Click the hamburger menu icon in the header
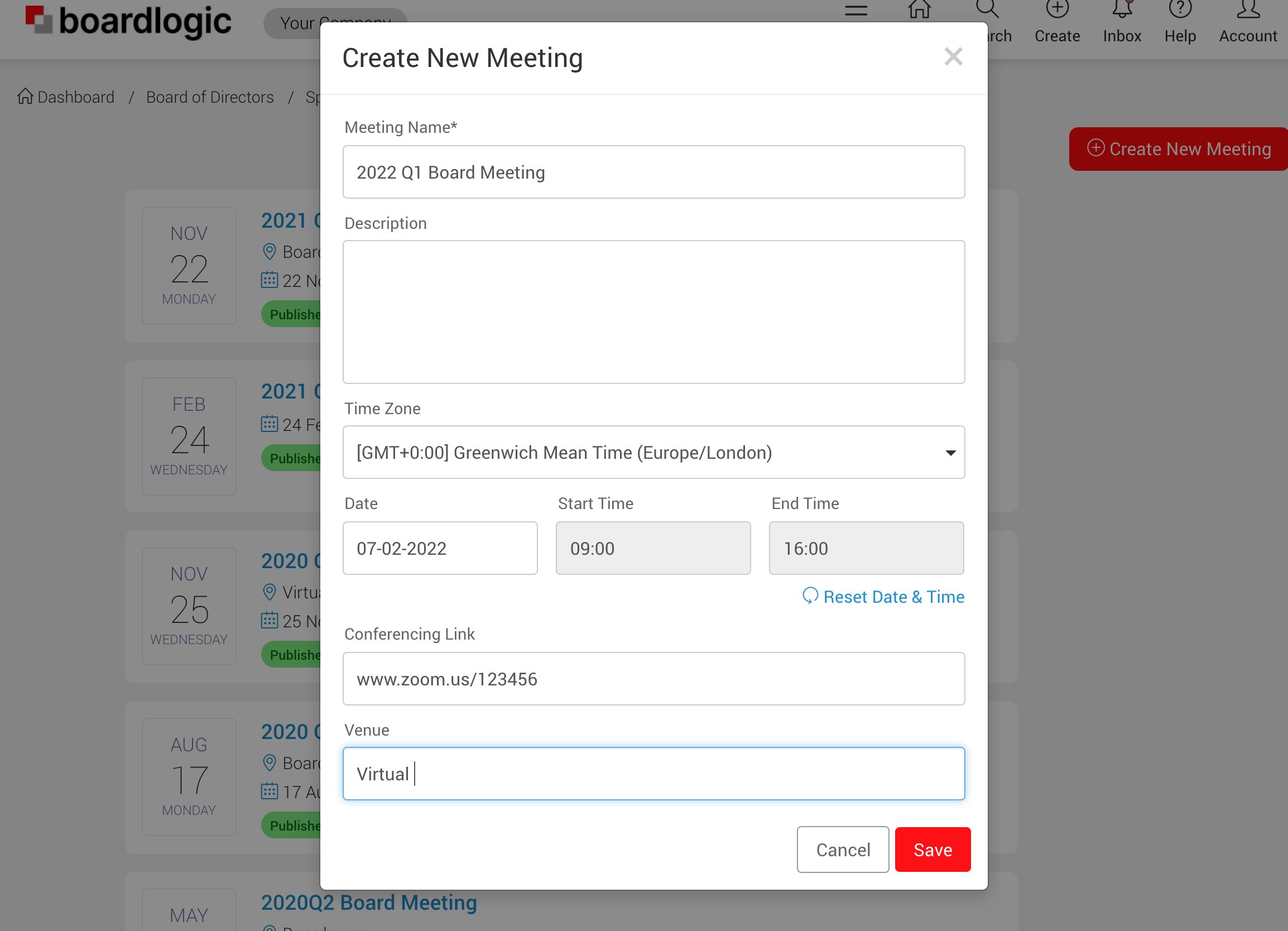Screen dimensions: 1288x931 point(856,10)
